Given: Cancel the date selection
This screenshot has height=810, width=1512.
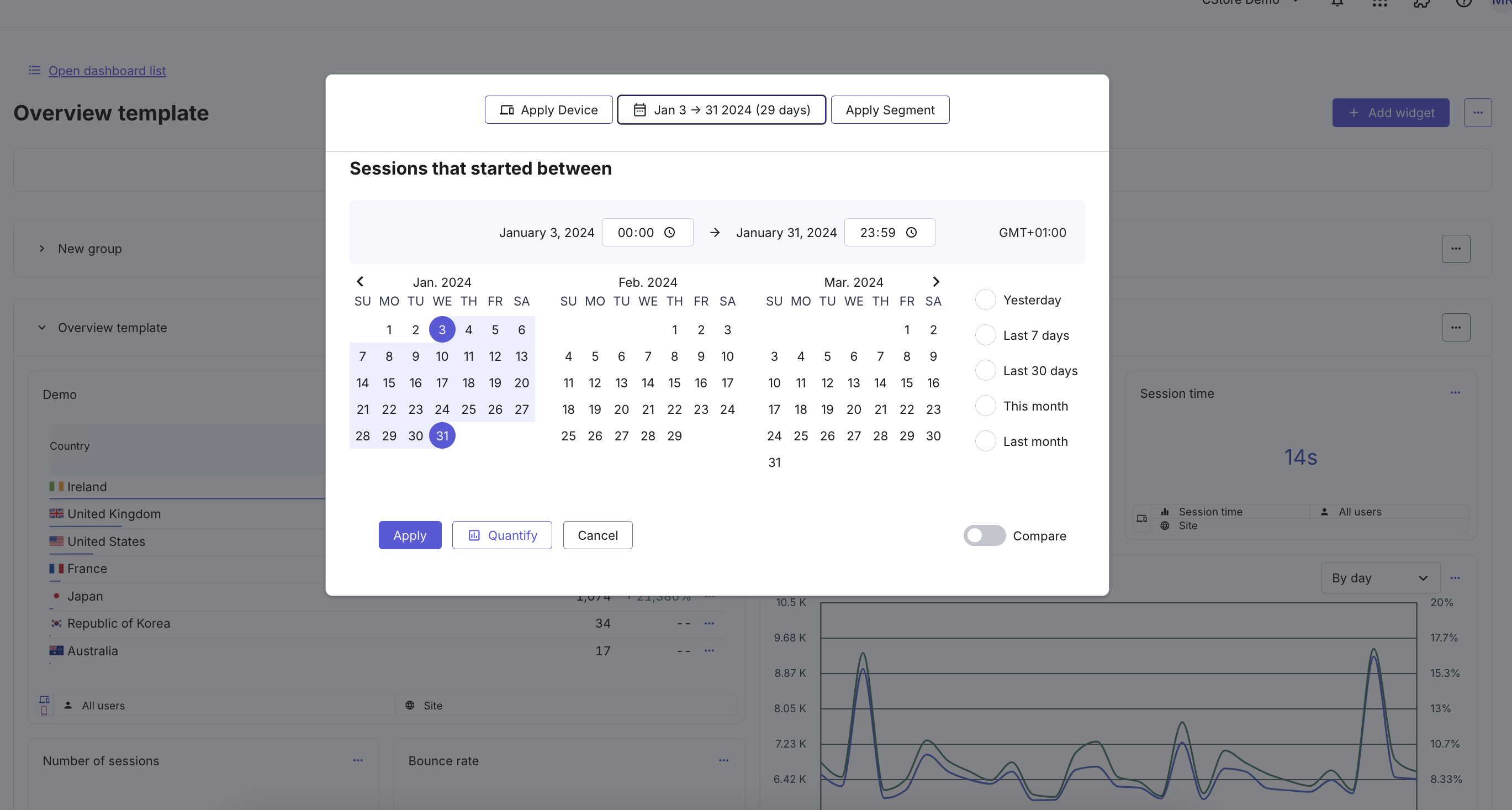Looking at the screenshot, I should click(x=598, y=535).
